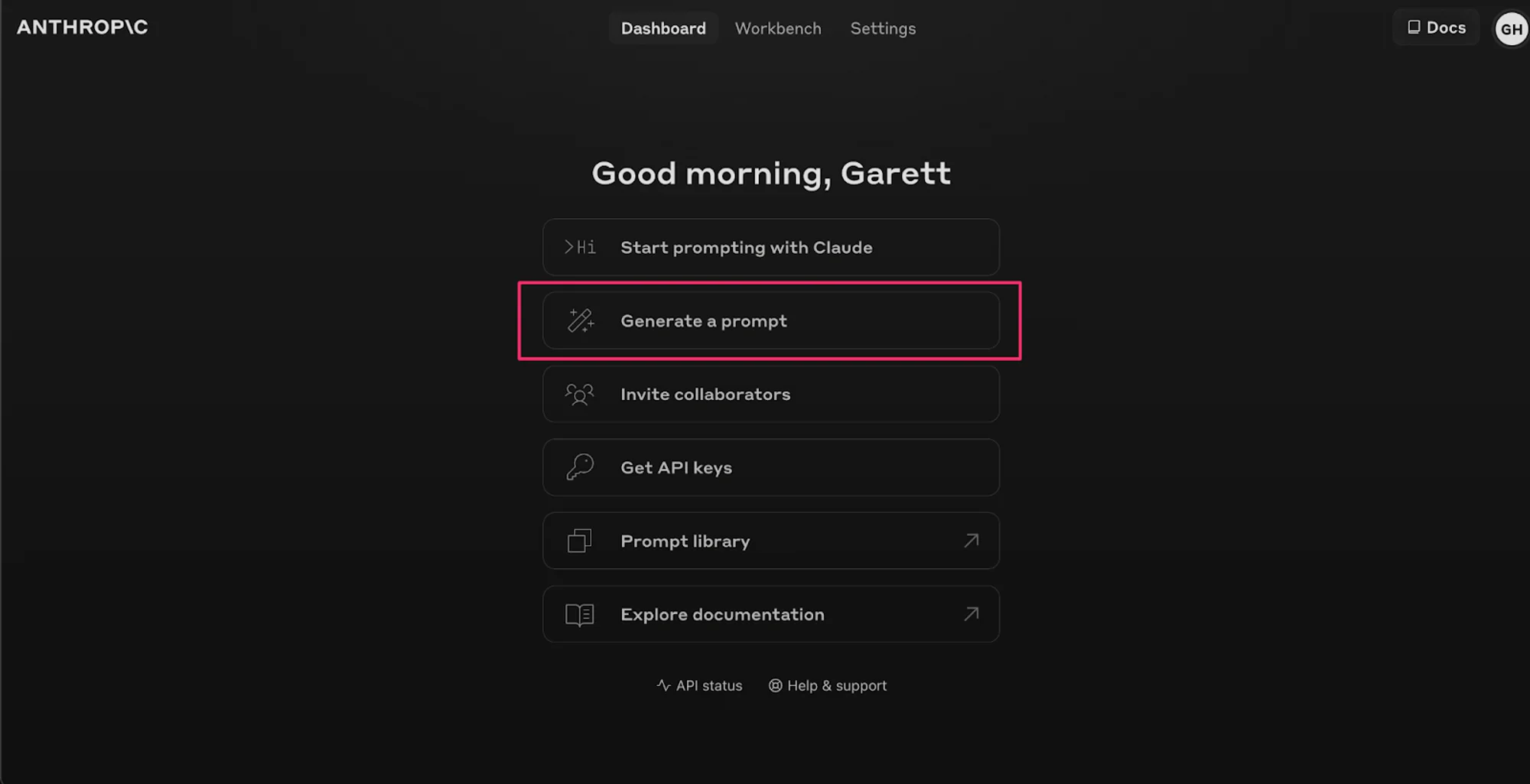Image resolution: width=1530 pixels, height=784 pixels.
Task: Click the magic wand generate icon
Action: (x=581, y=320)
